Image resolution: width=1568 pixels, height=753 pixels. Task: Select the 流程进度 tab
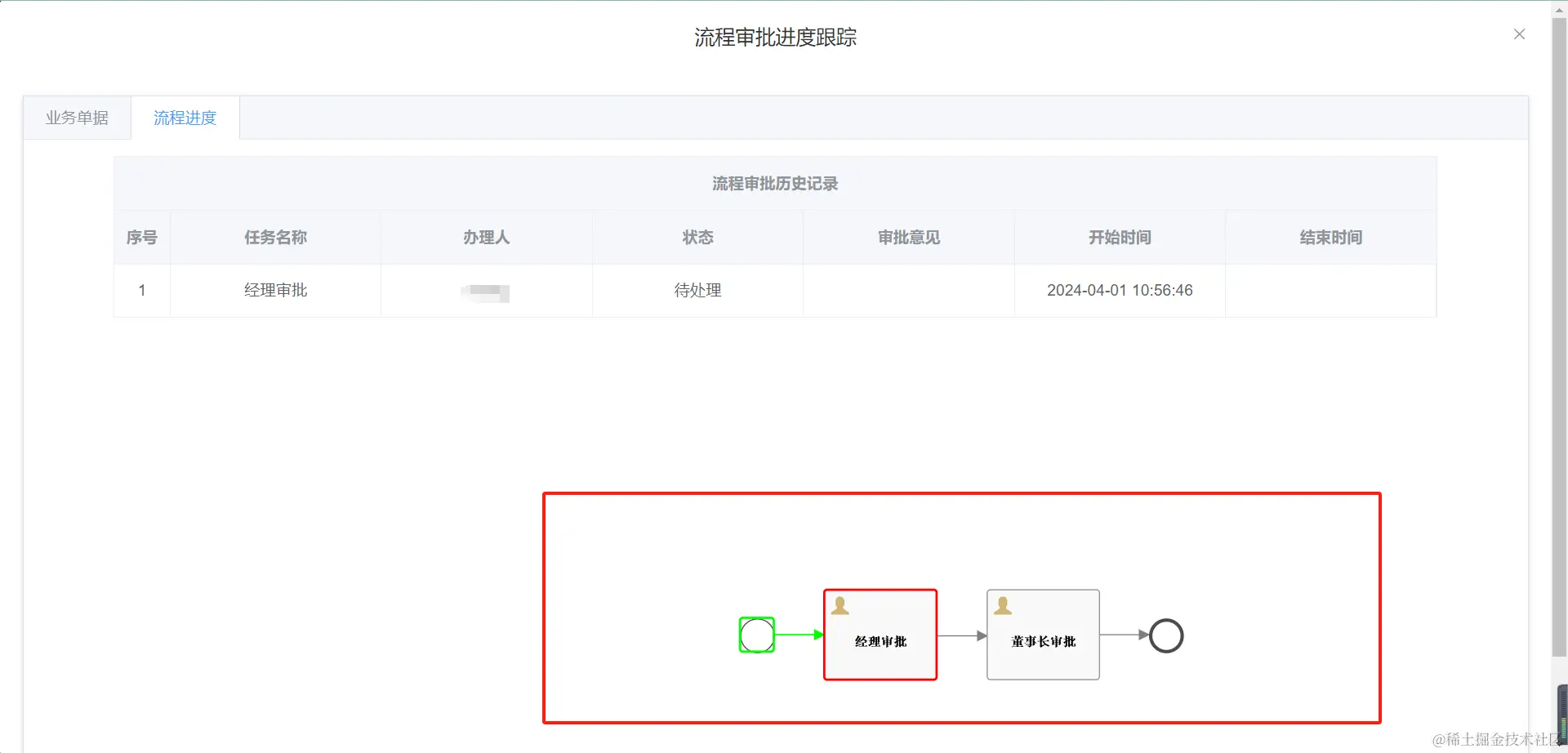[x=185, y=118]
